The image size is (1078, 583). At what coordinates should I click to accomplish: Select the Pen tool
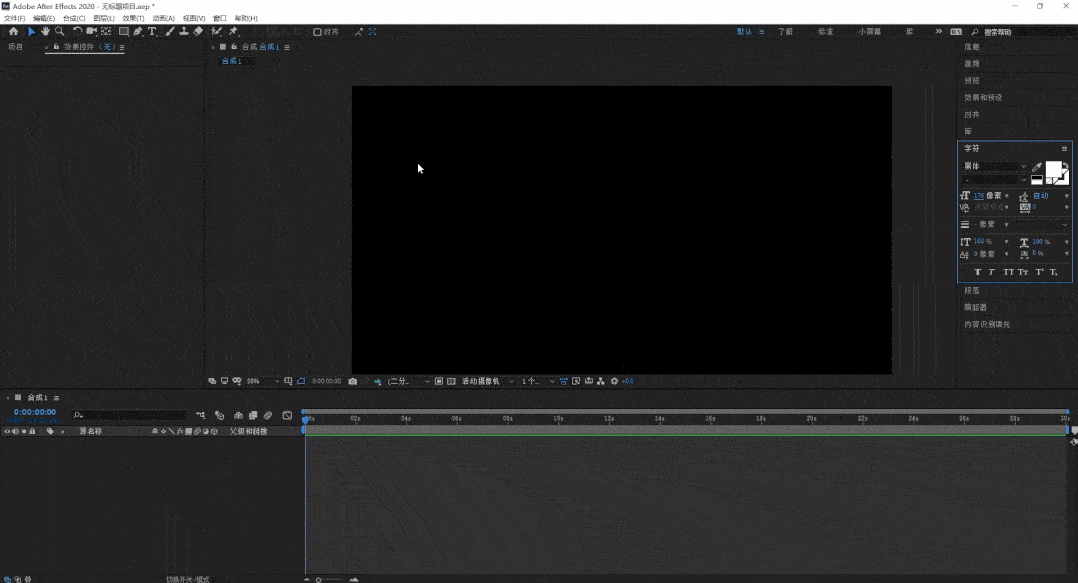[138, 32]
